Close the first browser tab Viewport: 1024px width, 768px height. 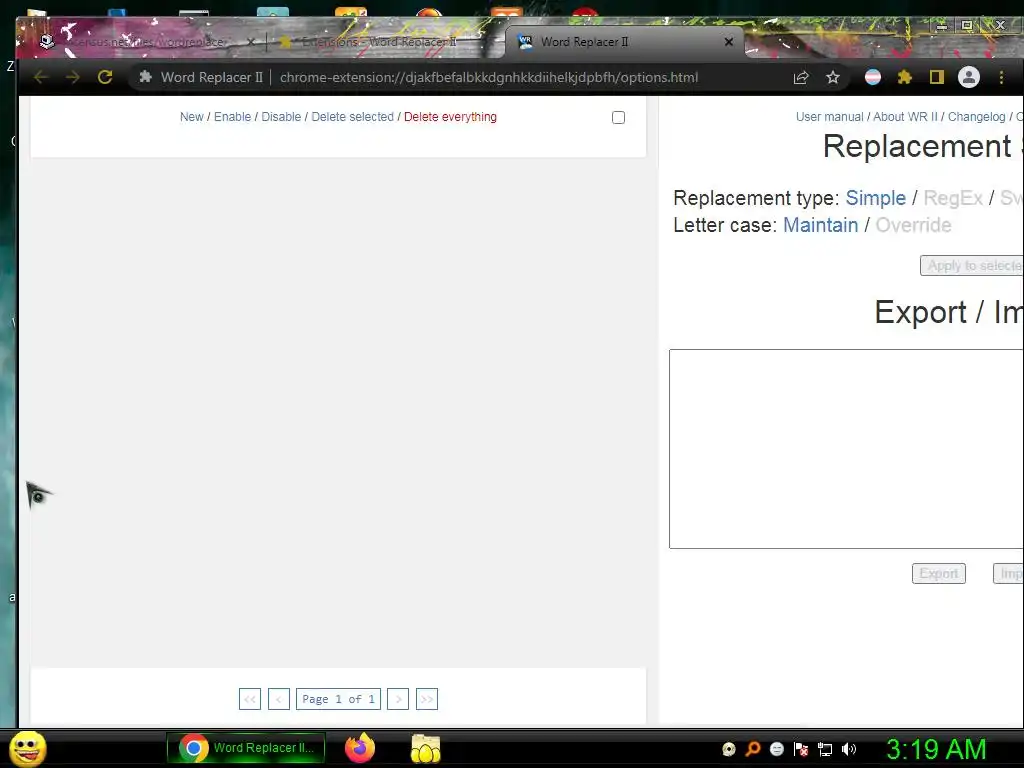[x=251, y=42]
